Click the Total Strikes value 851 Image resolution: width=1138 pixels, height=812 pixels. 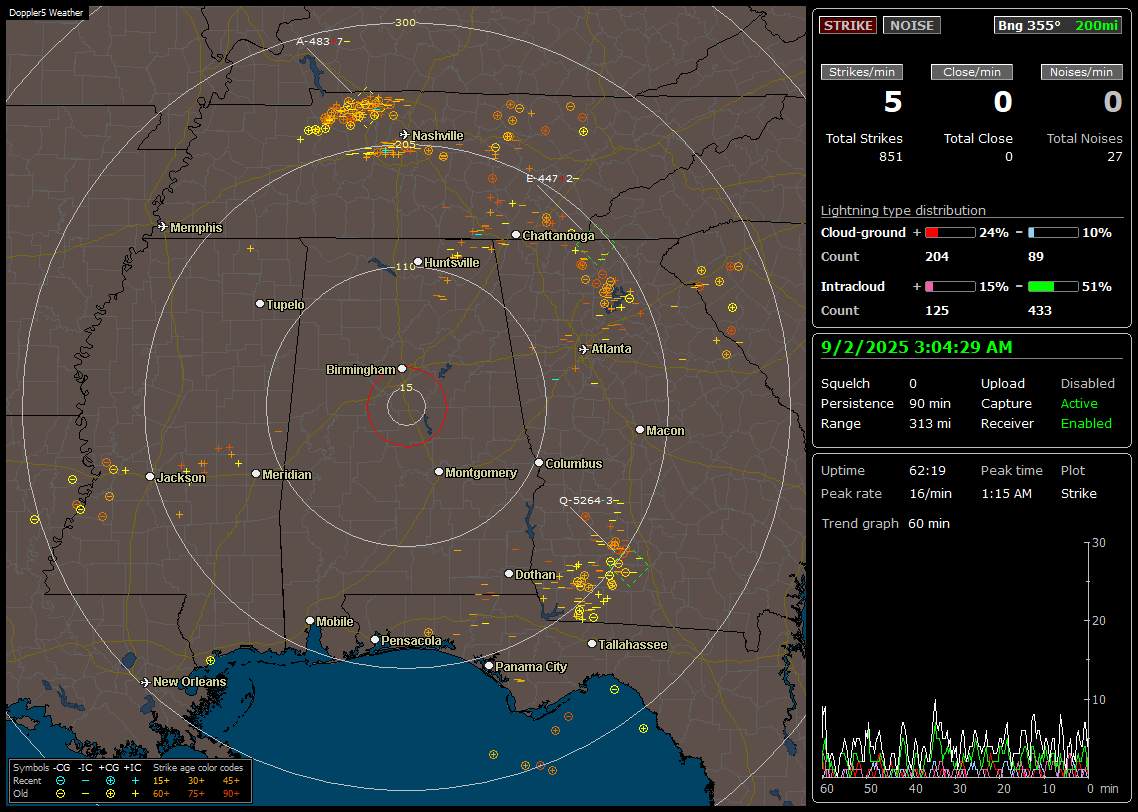coord(891,157)
